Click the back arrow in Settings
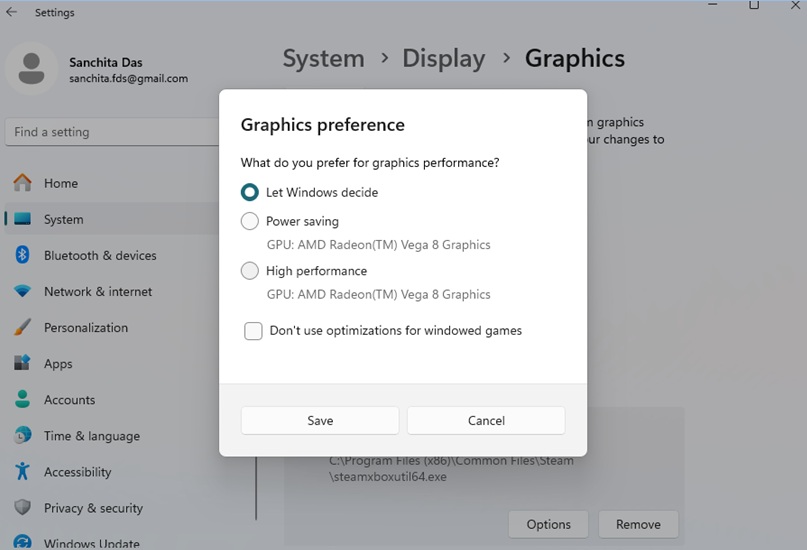Screen dimensions: 807x550 point(11,12)
